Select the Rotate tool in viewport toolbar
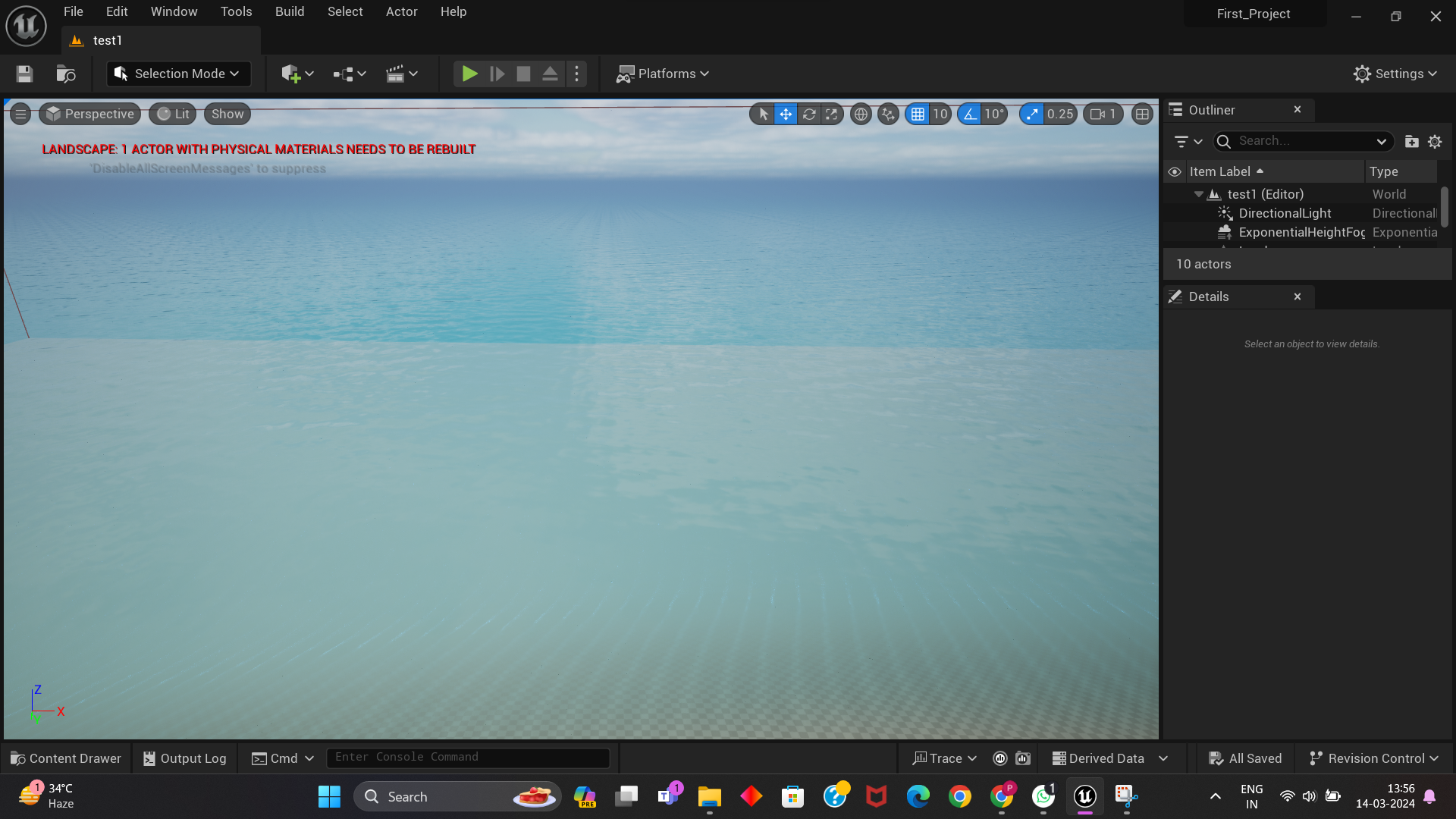Viewport: 1456px width, 819px height. [809, 114]
